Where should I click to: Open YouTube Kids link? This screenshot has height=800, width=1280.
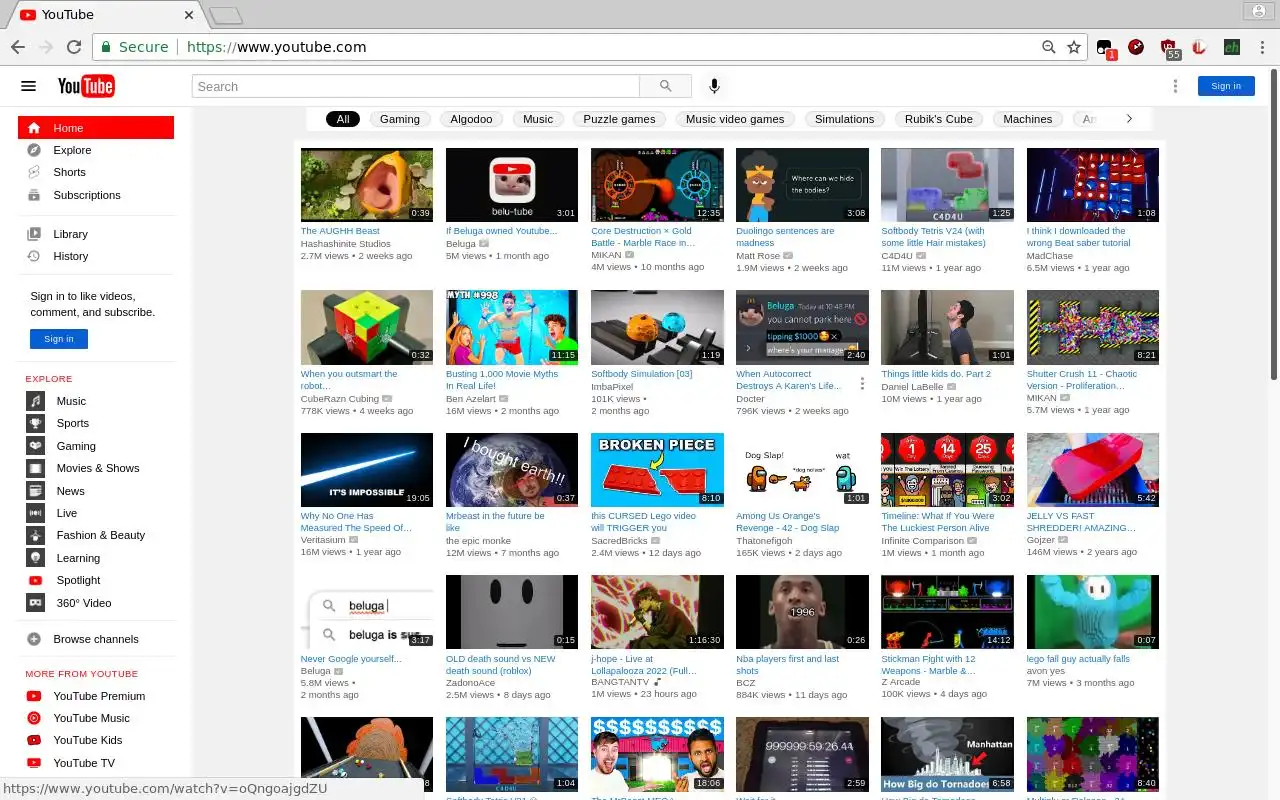pos(96,740)
